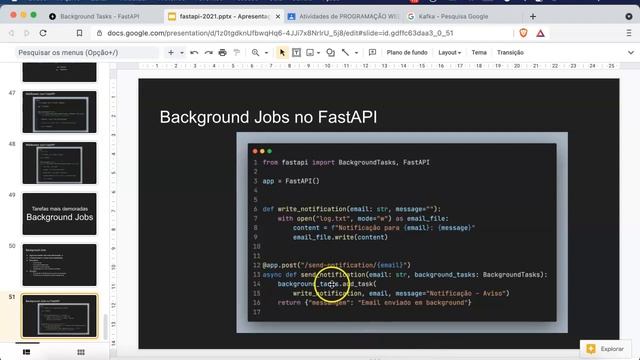
Task: Open the Layout dropdown
Action: [449, 53]
